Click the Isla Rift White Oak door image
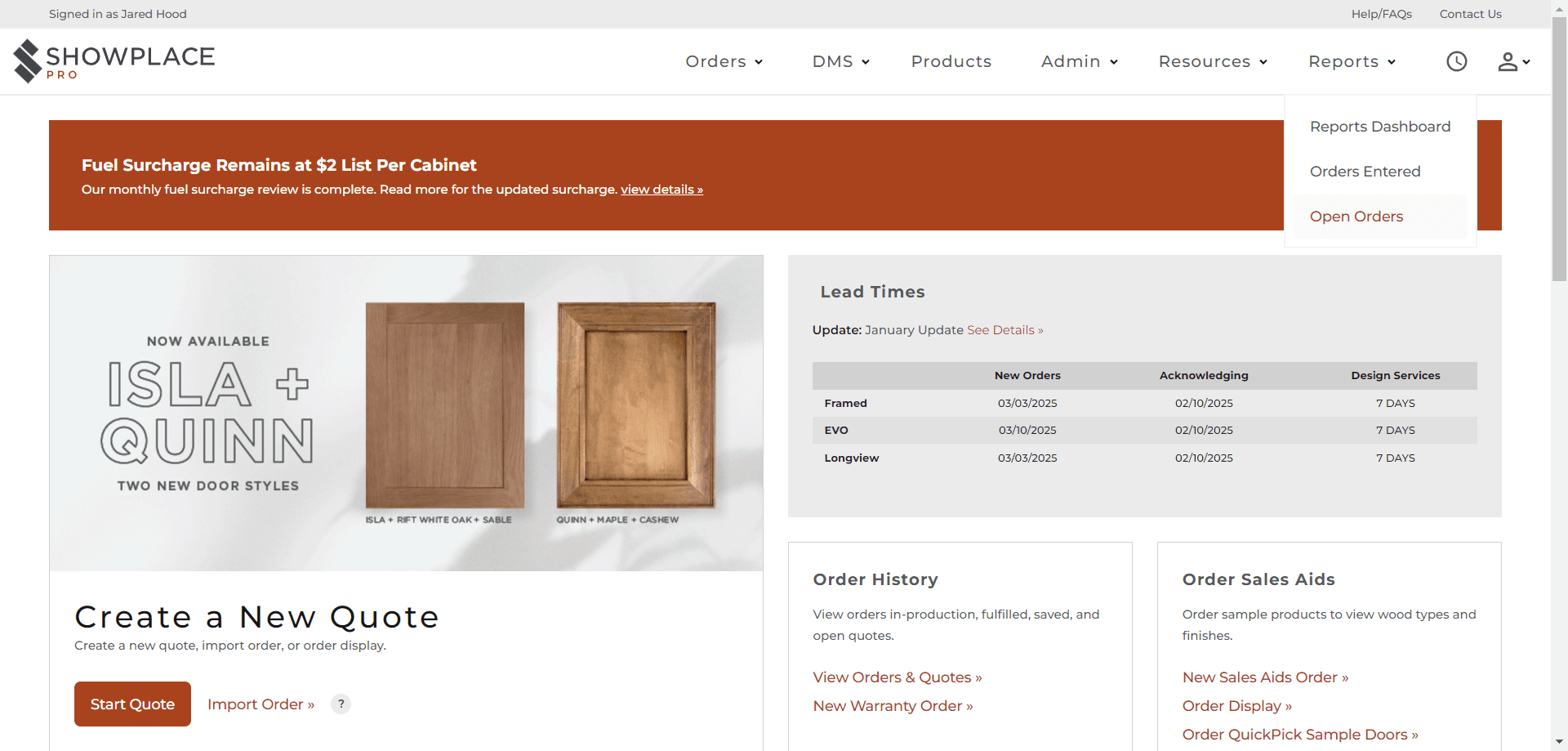Screen dimensions: 1568x751 pyautogui.click(x=445, y=405)
